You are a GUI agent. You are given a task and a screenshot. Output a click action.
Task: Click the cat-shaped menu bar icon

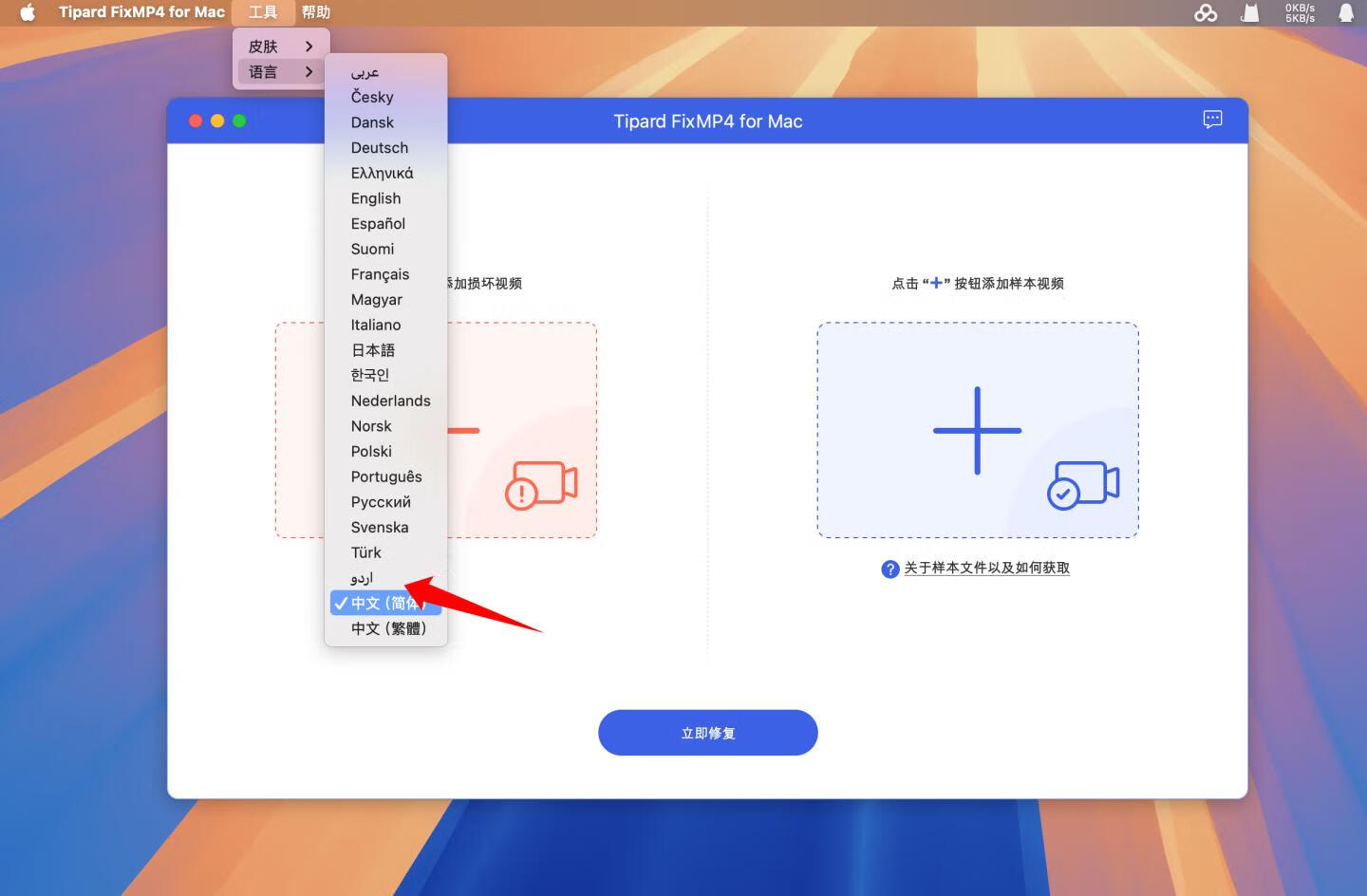(1250, 12)
